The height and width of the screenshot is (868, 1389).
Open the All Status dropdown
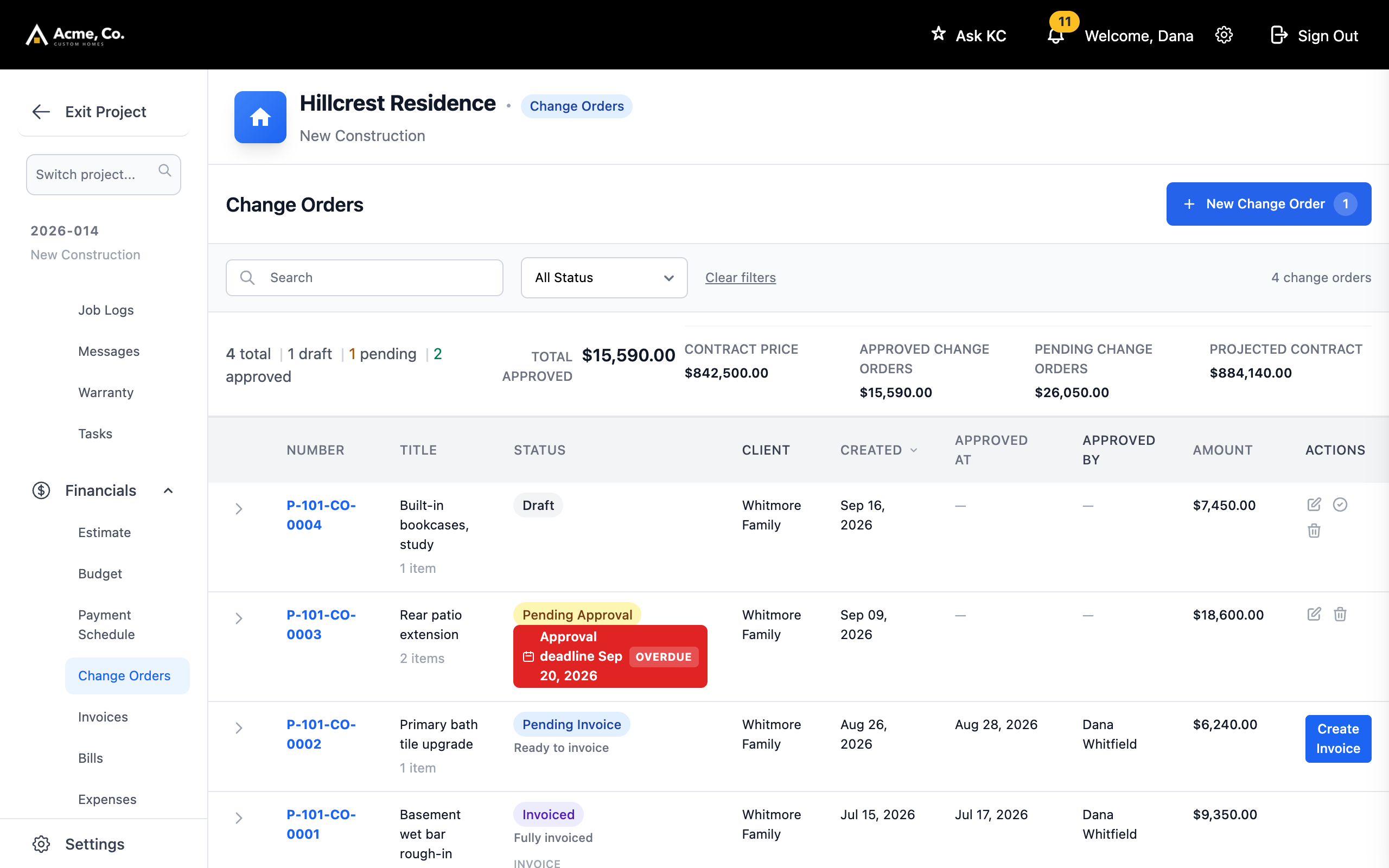(x=604, y=278)
